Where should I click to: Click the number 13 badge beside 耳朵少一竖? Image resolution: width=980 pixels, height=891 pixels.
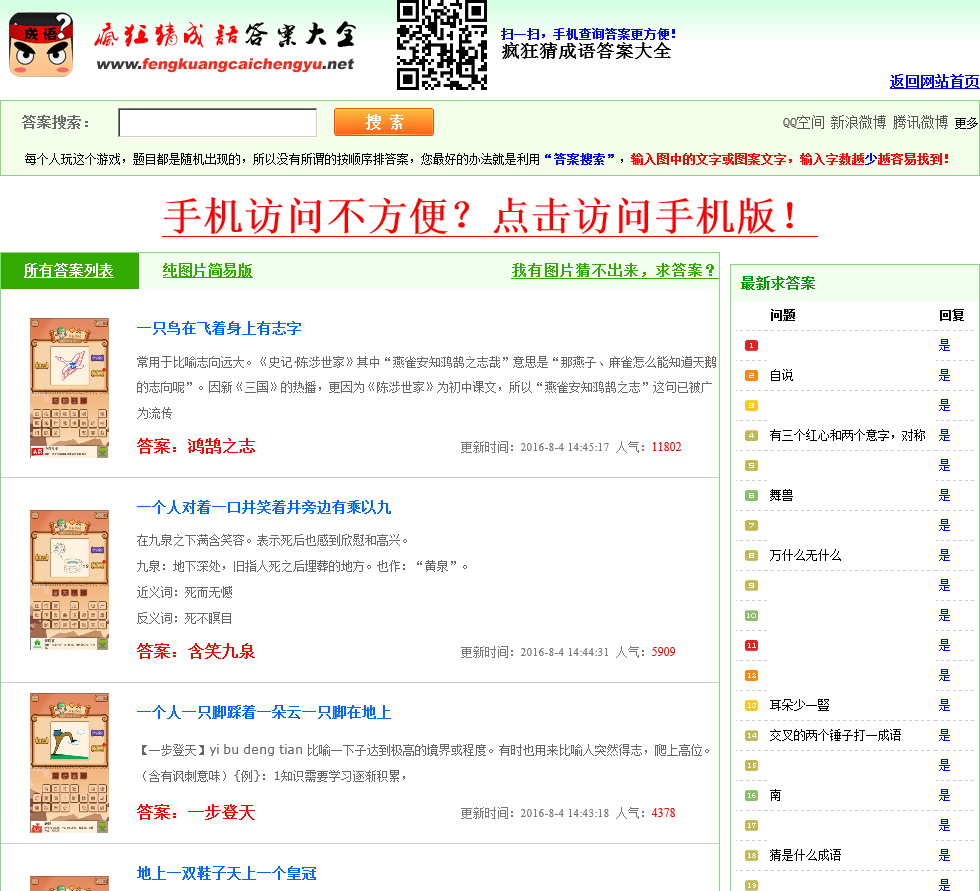pyautogui.click(x=751, y=705)
